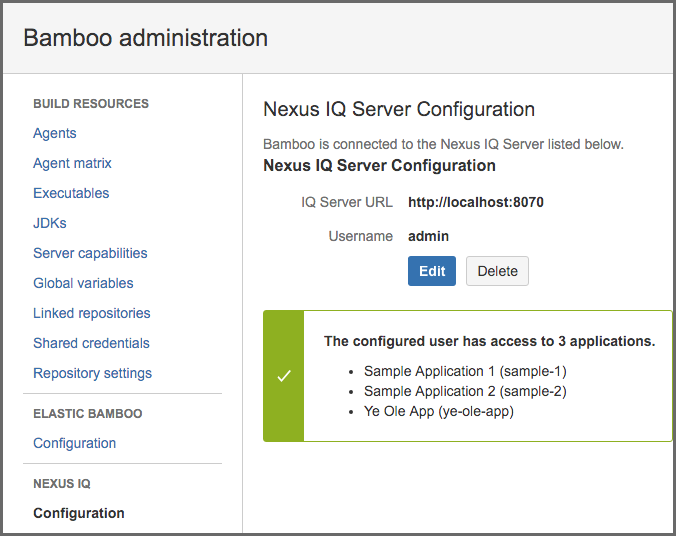Open the JDKs link
Image resolution: width=676 pixels, height=536 pixels.
point(50,223)
